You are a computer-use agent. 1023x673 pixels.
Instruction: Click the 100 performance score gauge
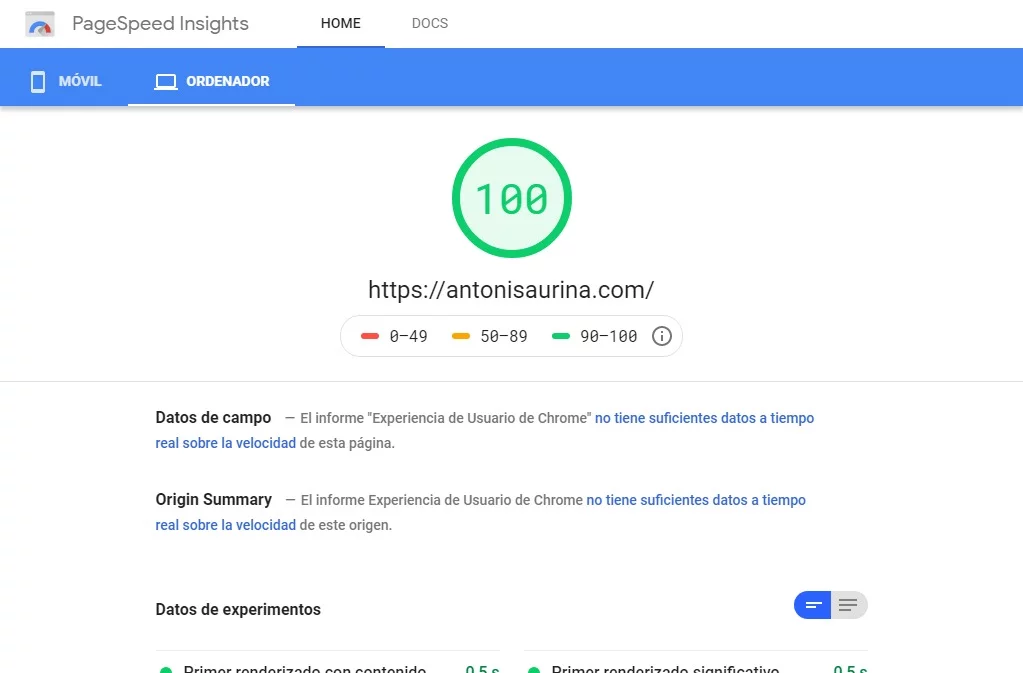(x=512, y=198)
